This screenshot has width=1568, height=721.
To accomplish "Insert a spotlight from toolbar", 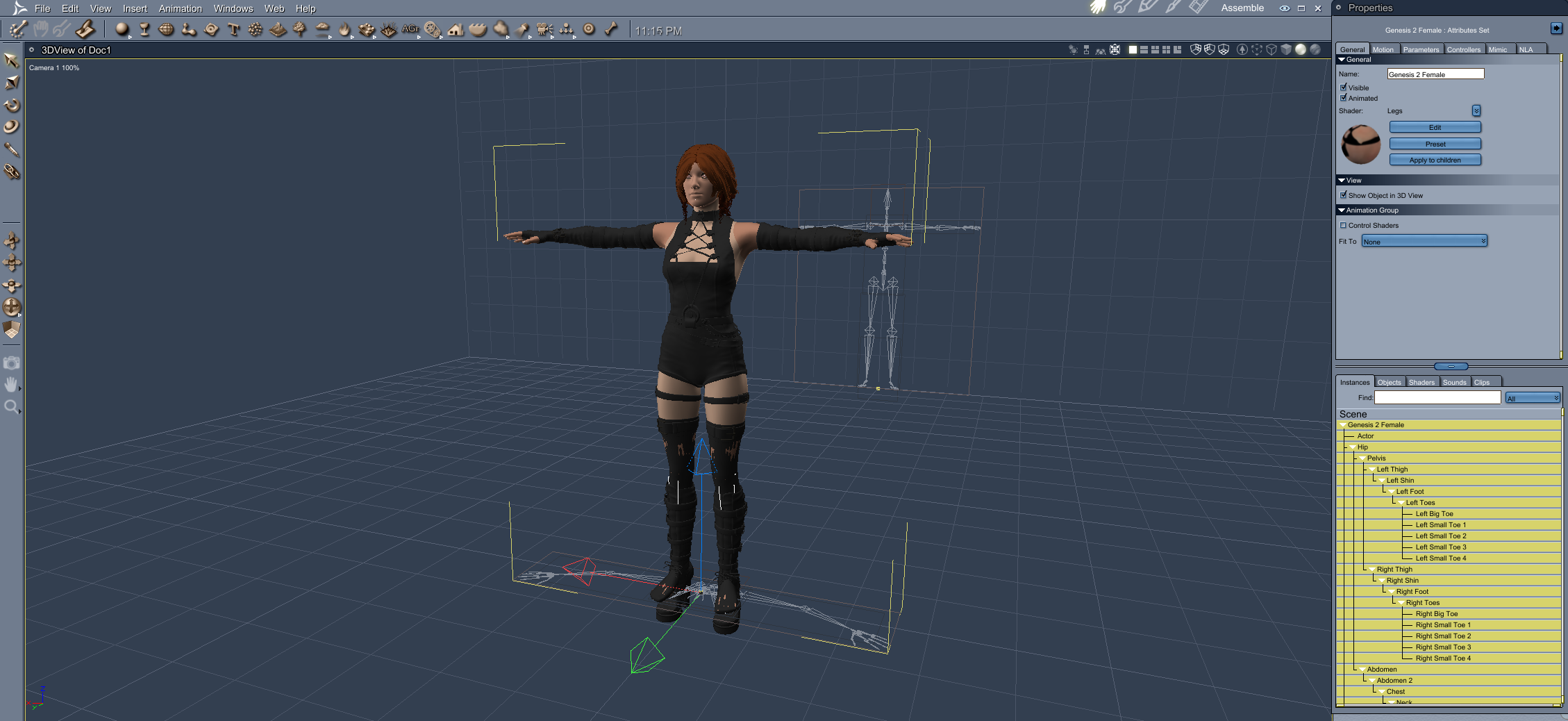I will (x=523, y=30).
